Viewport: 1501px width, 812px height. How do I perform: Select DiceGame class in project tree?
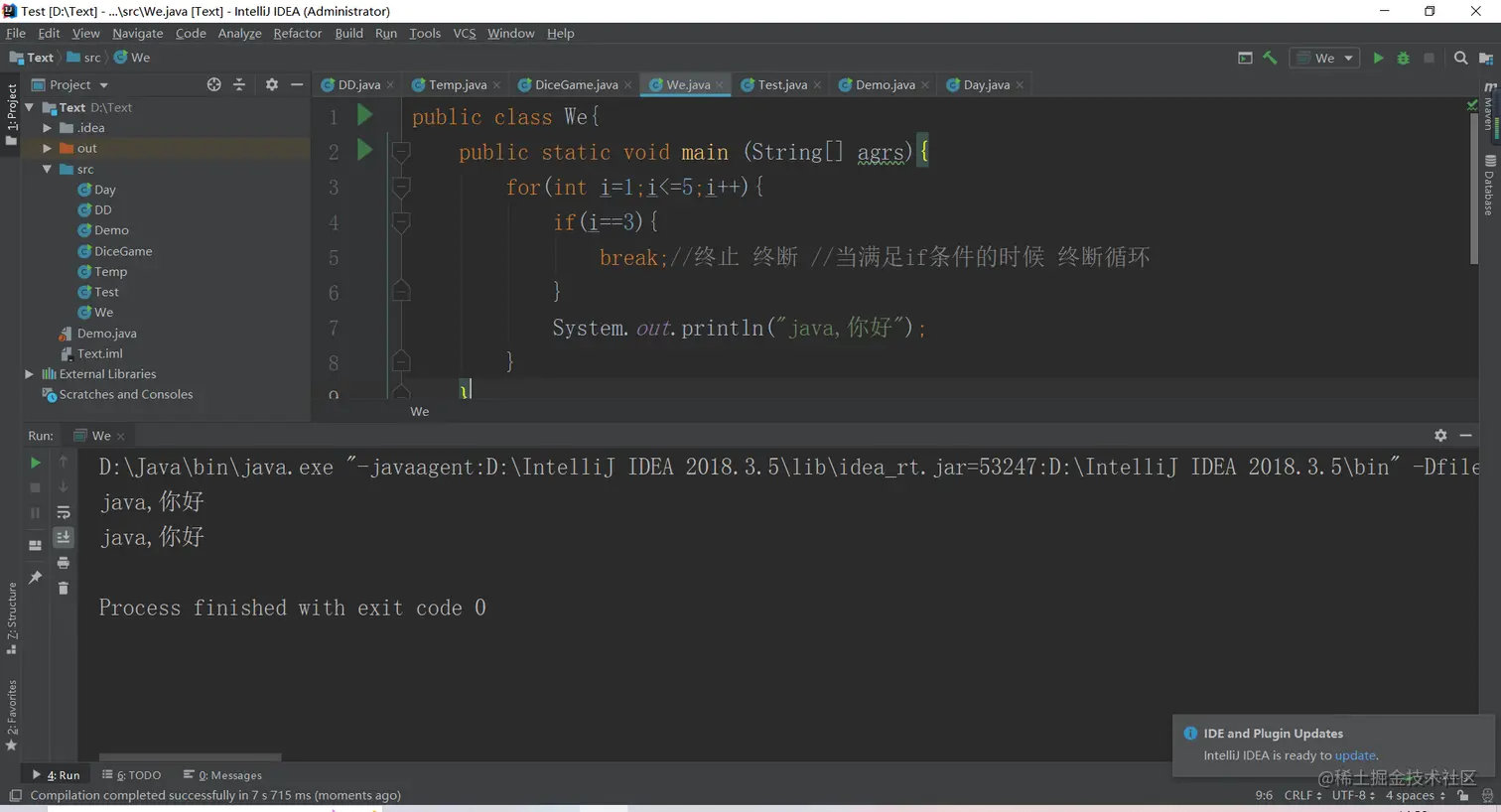(122, 251)
